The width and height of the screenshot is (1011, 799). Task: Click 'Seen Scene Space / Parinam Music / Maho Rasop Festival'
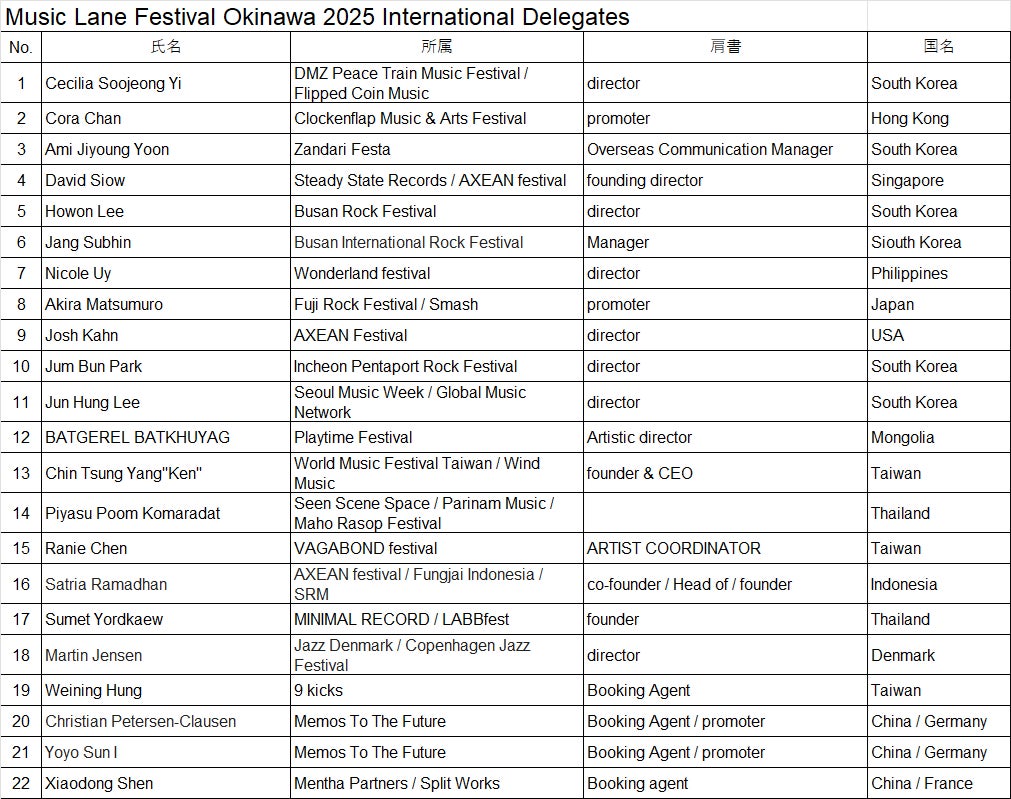point(437,513)
